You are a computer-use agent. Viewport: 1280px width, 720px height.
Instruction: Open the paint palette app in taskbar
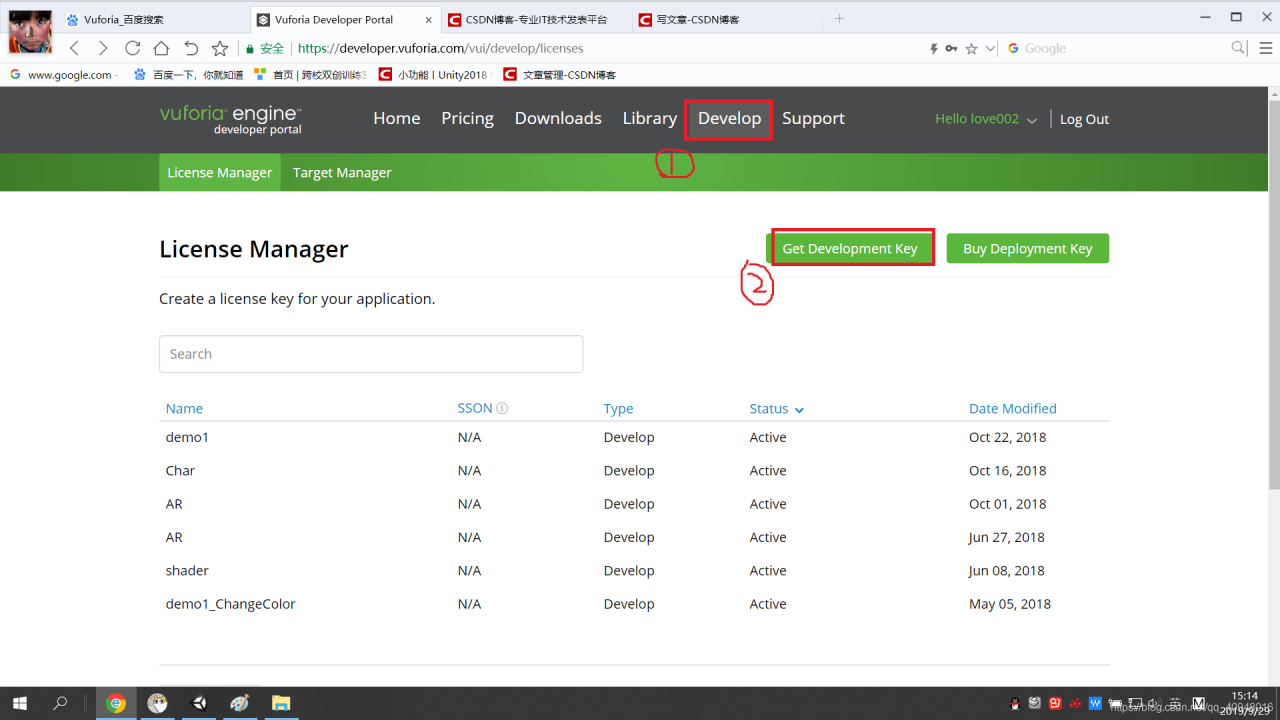[x=240, y=703]
